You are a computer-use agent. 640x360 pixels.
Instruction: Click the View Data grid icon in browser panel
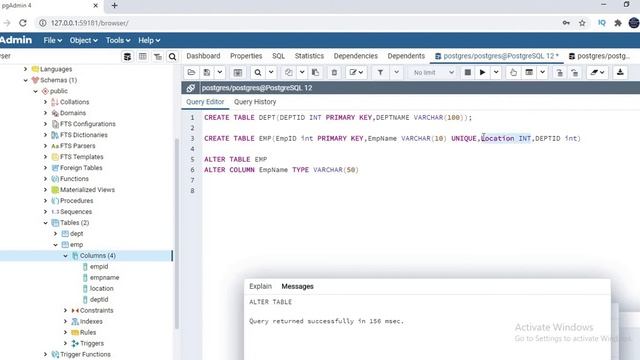pyautogui.click(x=142, y=56)
